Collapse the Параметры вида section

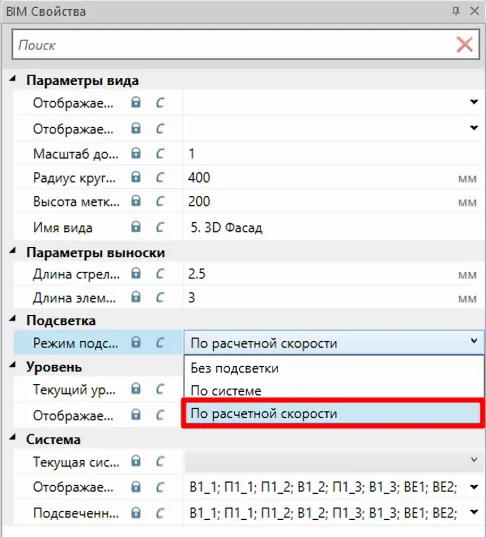pos(13,79)
